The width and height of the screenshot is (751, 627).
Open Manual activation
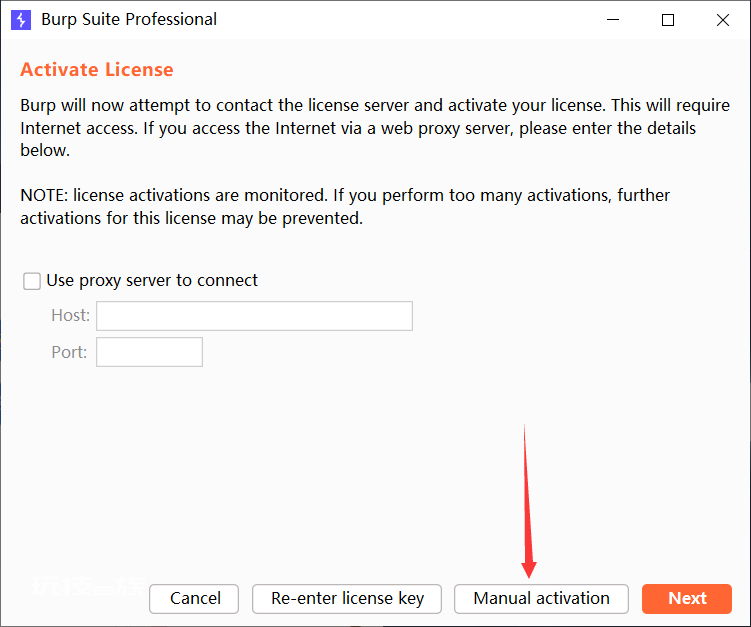pos(541,599)
